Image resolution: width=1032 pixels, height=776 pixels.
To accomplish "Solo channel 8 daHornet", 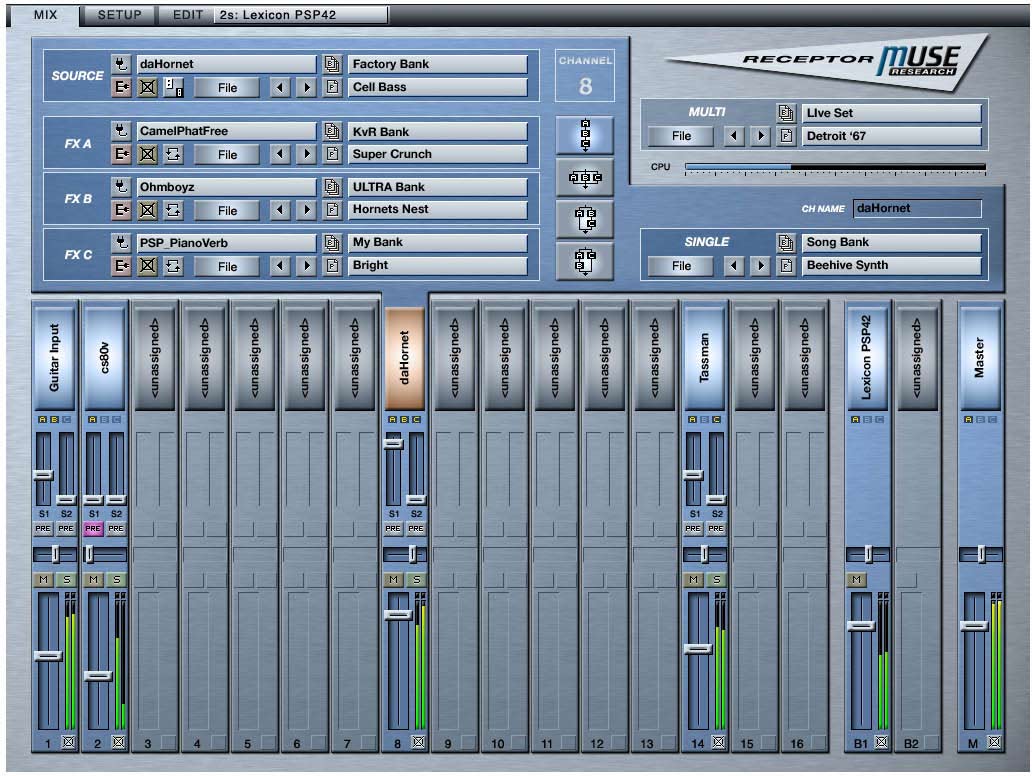I will point(416,580).
